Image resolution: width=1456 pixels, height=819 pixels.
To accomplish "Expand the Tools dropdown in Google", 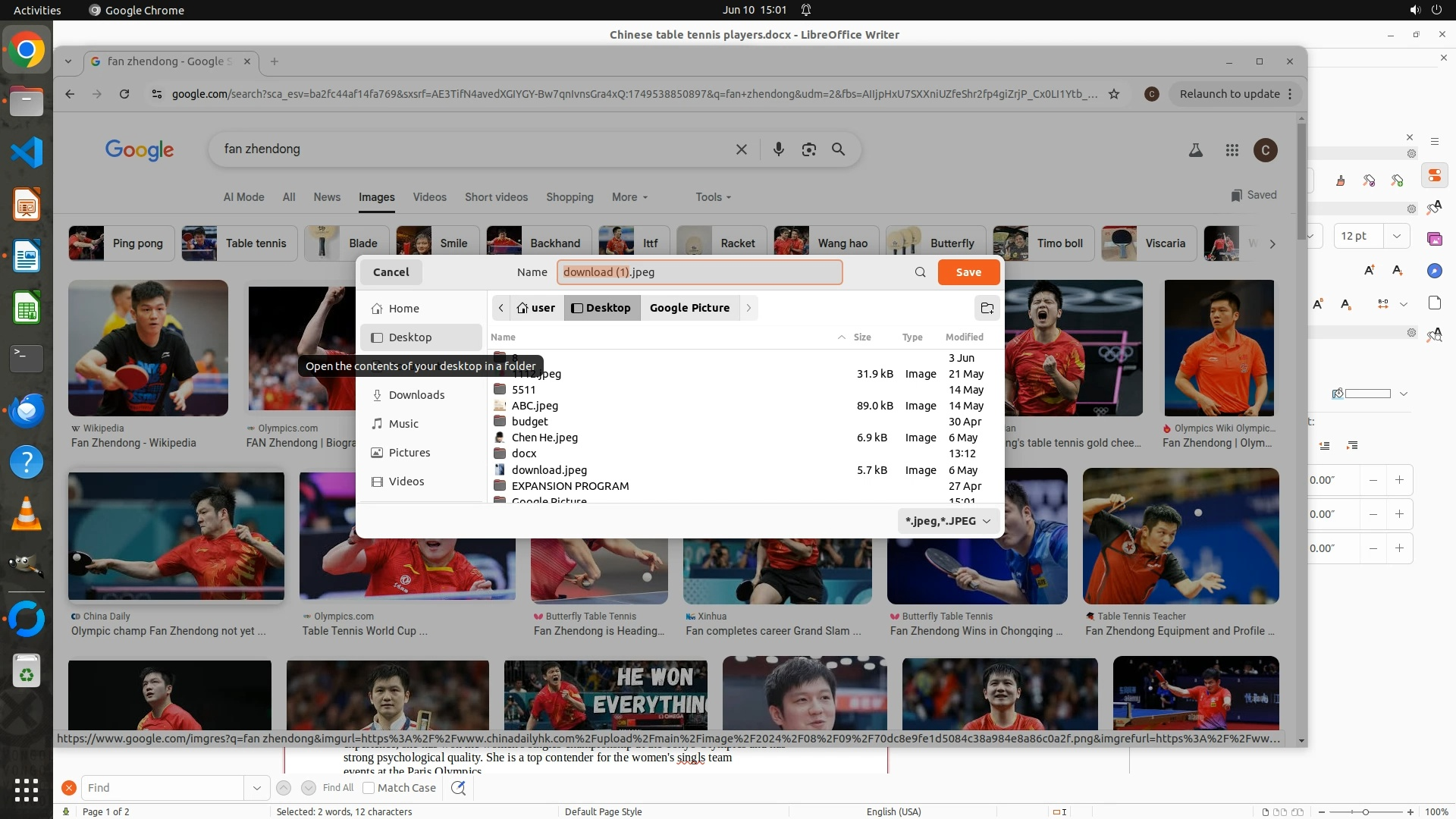I will pyautogui.click(x=713, y=197).
